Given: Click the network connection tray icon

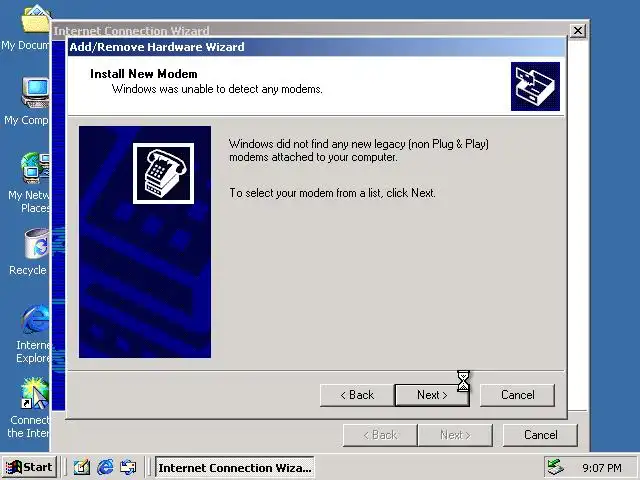Looking at the screenshot, I should (555, 467).
